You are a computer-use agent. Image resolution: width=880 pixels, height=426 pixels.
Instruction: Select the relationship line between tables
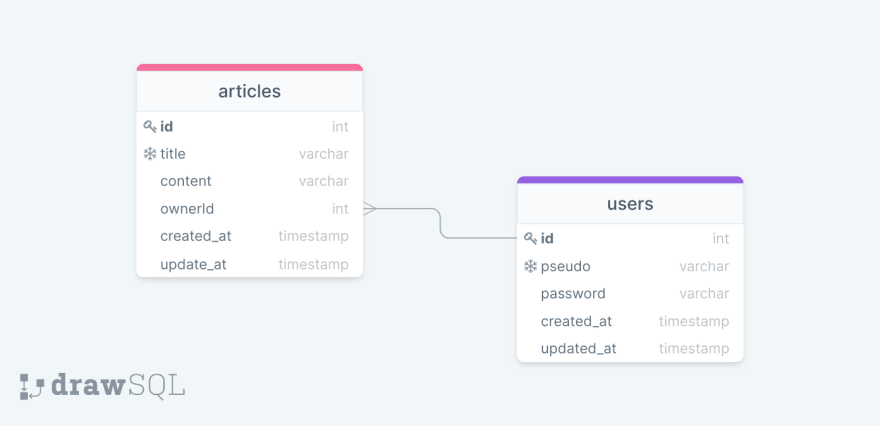click(x=440, y=223)
